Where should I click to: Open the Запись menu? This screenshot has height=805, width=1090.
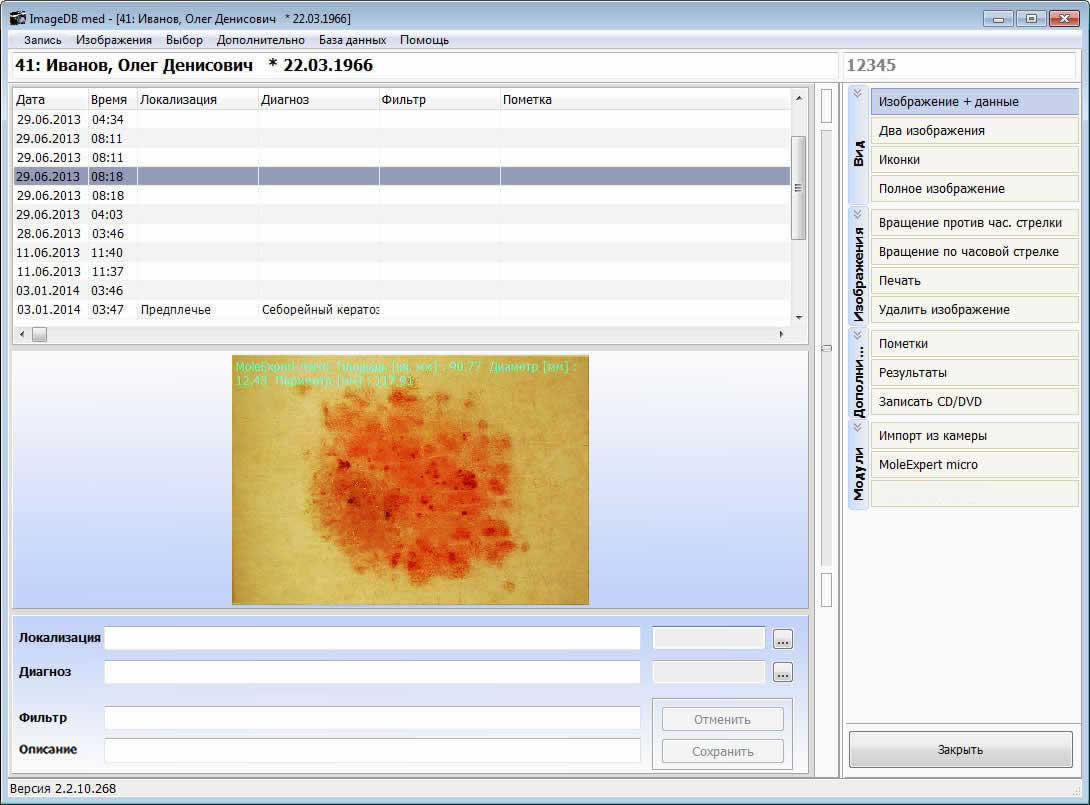pyautogui.click(x=42, y=40)
